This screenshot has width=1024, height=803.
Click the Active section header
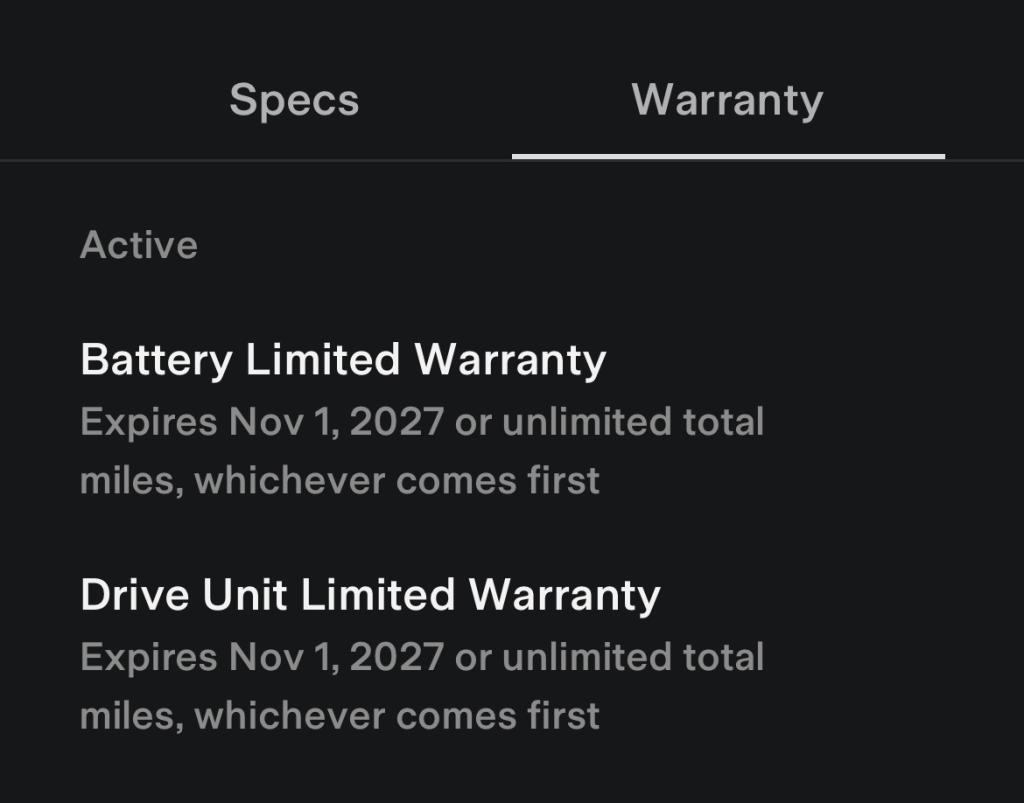click(x=139, y=245)
